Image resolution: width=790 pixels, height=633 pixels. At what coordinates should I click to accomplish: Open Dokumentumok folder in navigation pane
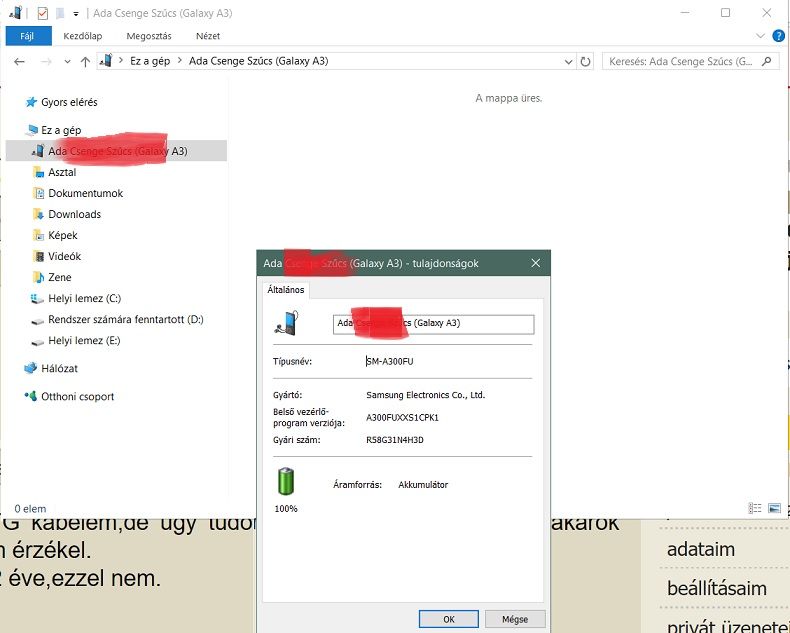coord(86,194)
